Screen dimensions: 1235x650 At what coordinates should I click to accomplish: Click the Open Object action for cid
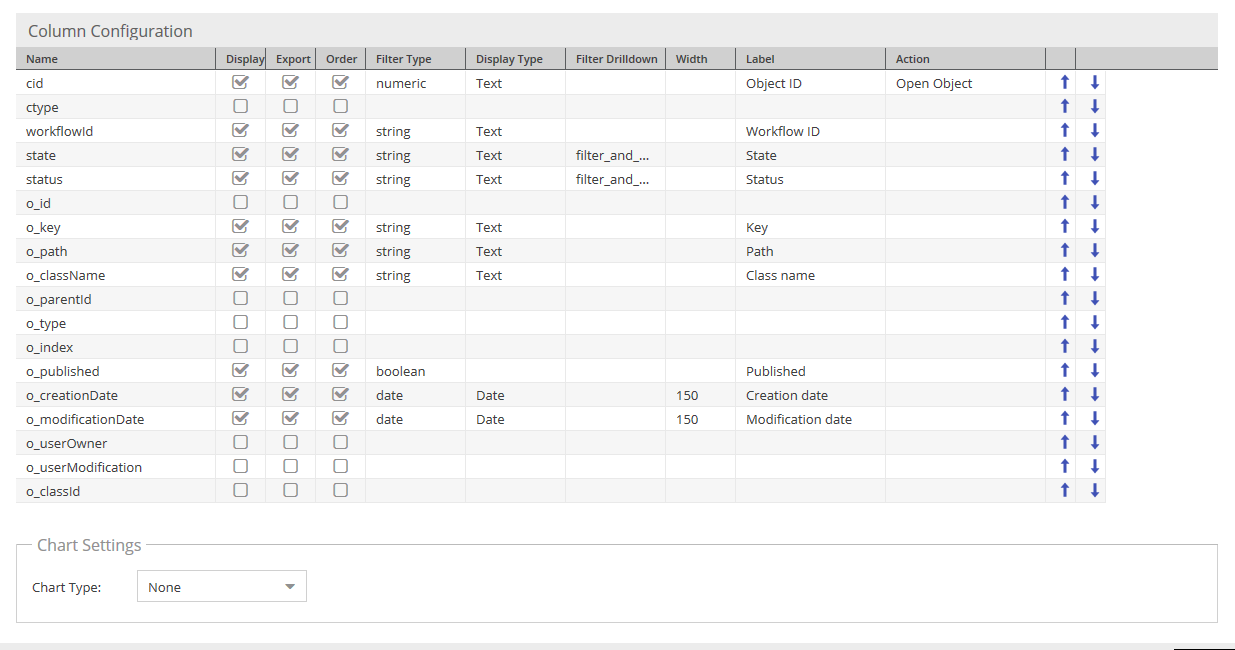tap(933, 83)
